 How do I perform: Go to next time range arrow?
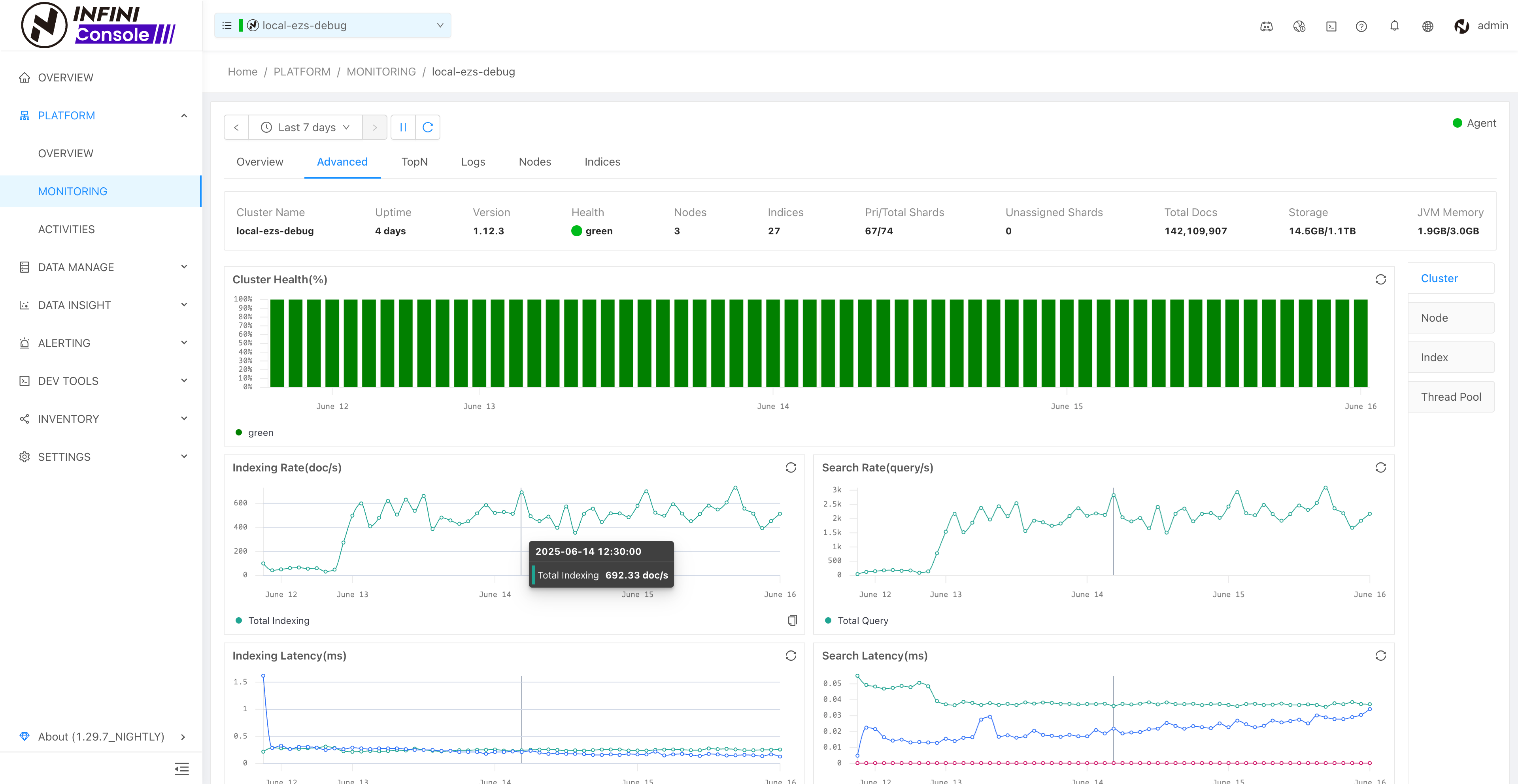(375, 127)
